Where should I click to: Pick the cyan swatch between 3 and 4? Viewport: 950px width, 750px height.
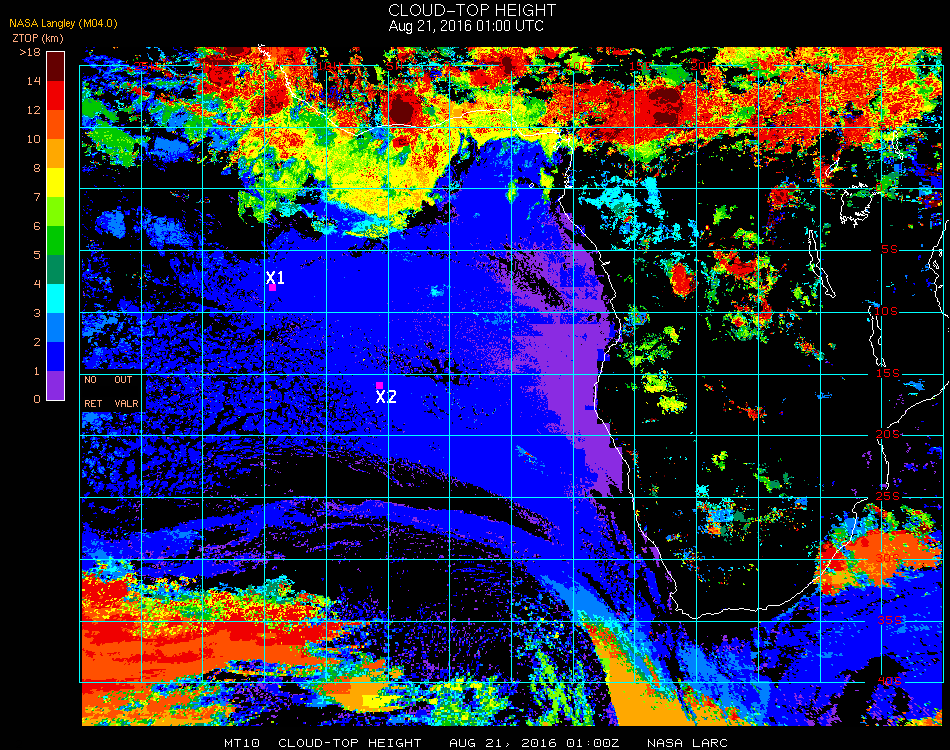pos(55,299)
